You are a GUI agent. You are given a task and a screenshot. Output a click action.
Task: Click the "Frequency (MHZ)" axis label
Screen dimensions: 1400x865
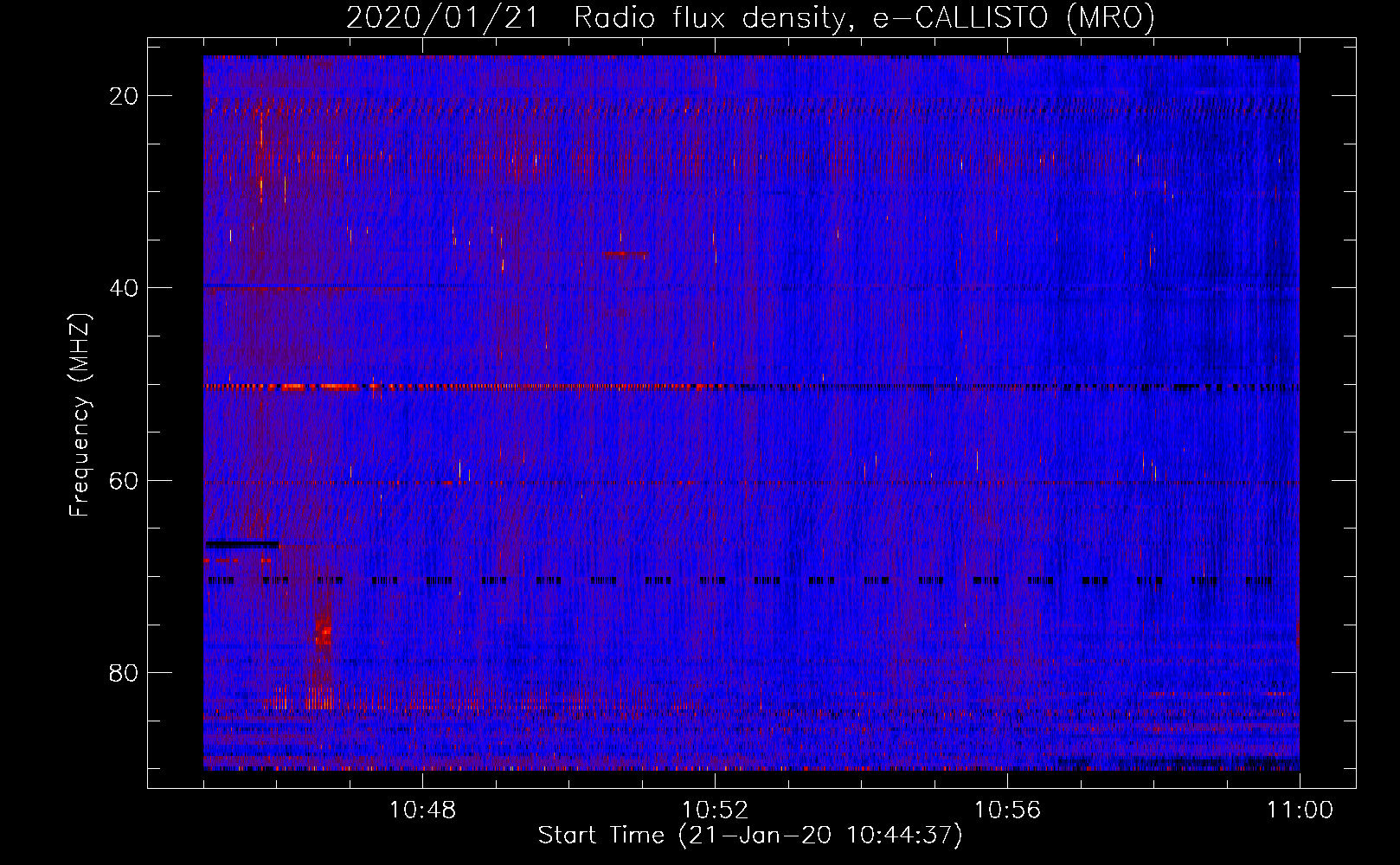pyautogui.click(x=80, y=414)
